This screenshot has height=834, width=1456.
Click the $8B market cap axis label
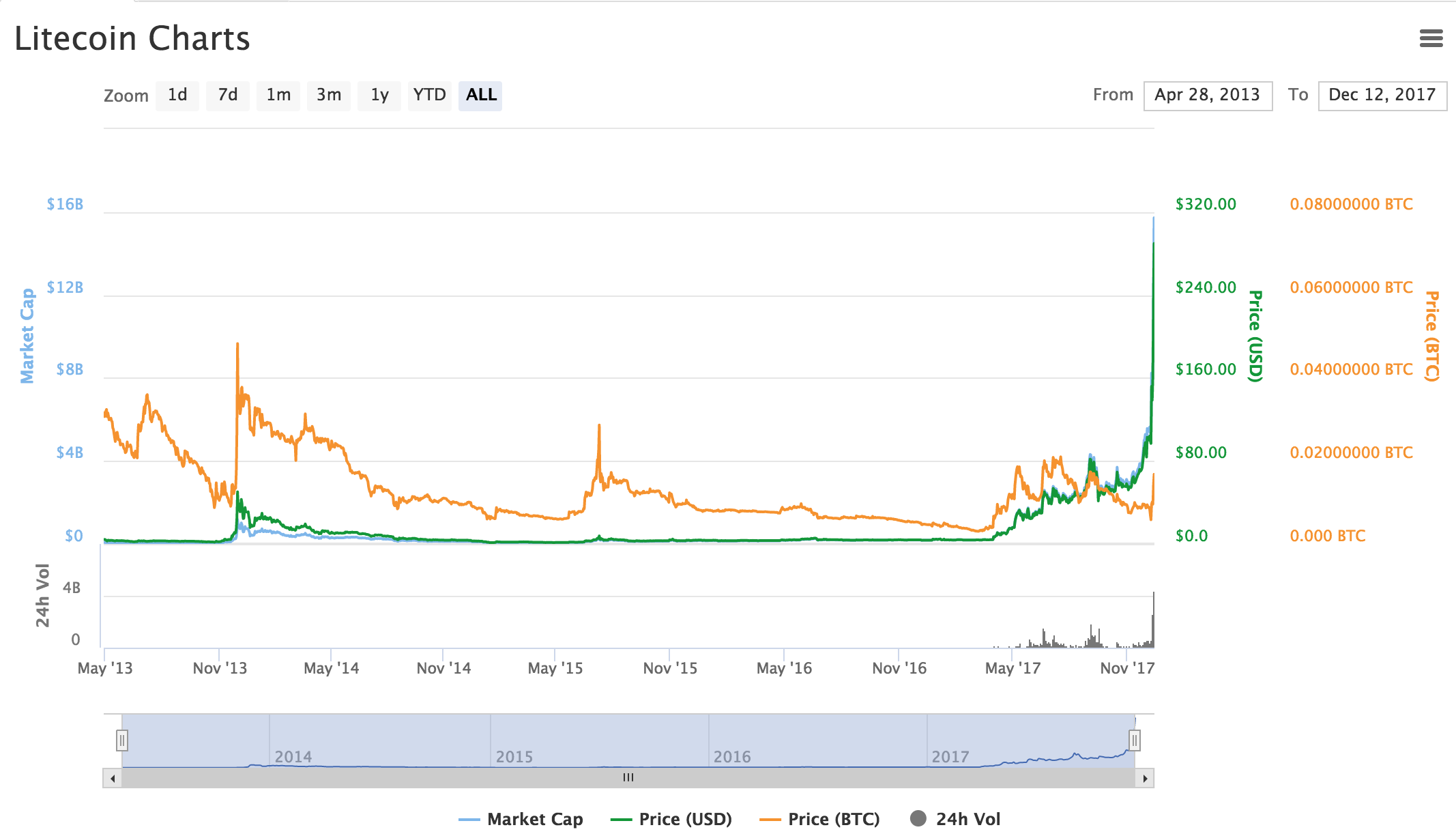[x=70, y=369]
